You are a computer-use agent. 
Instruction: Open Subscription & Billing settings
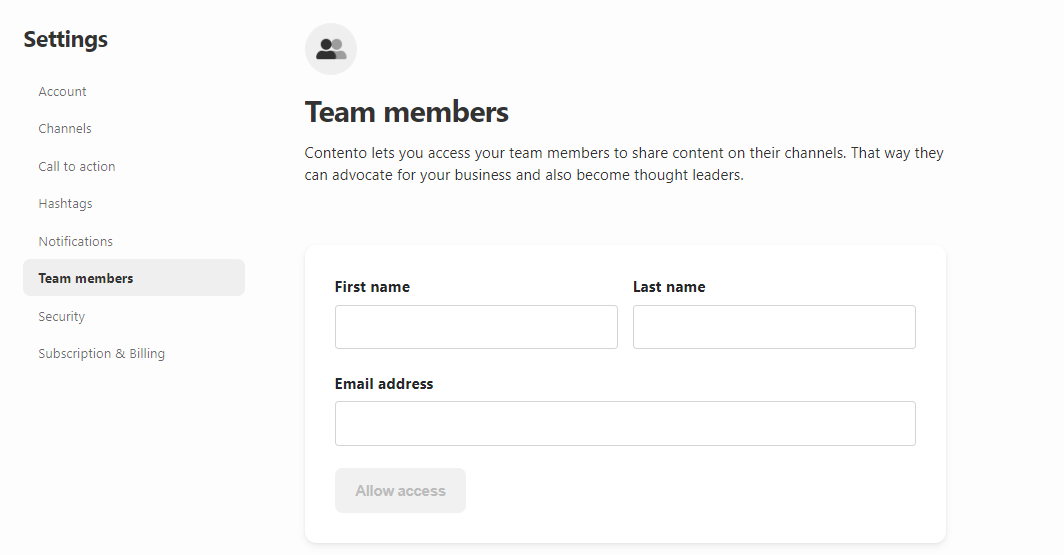click(101, 353)
